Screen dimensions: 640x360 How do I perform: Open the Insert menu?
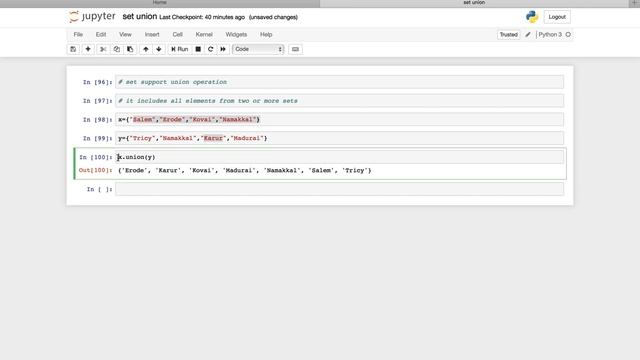point(152,35)
